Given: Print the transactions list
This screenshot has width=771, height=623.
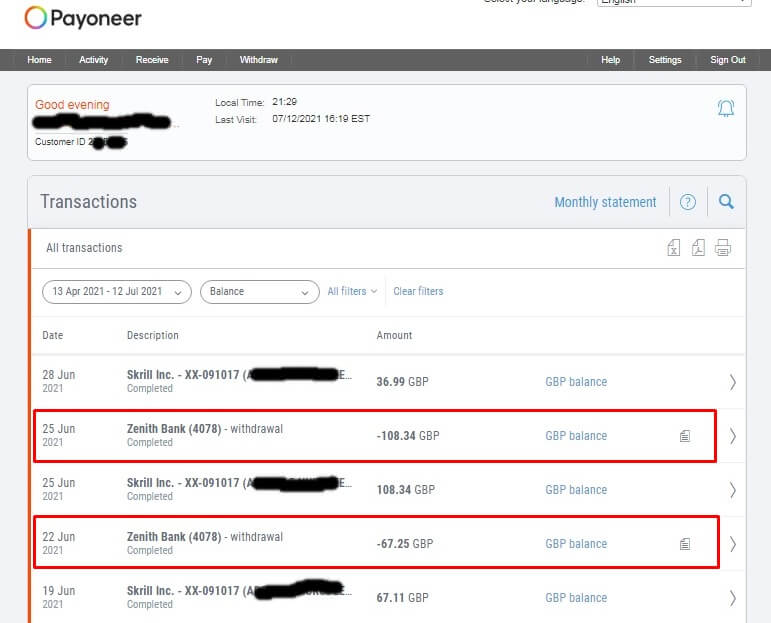Looking at the screenshot, I should (x=723, y=247).
